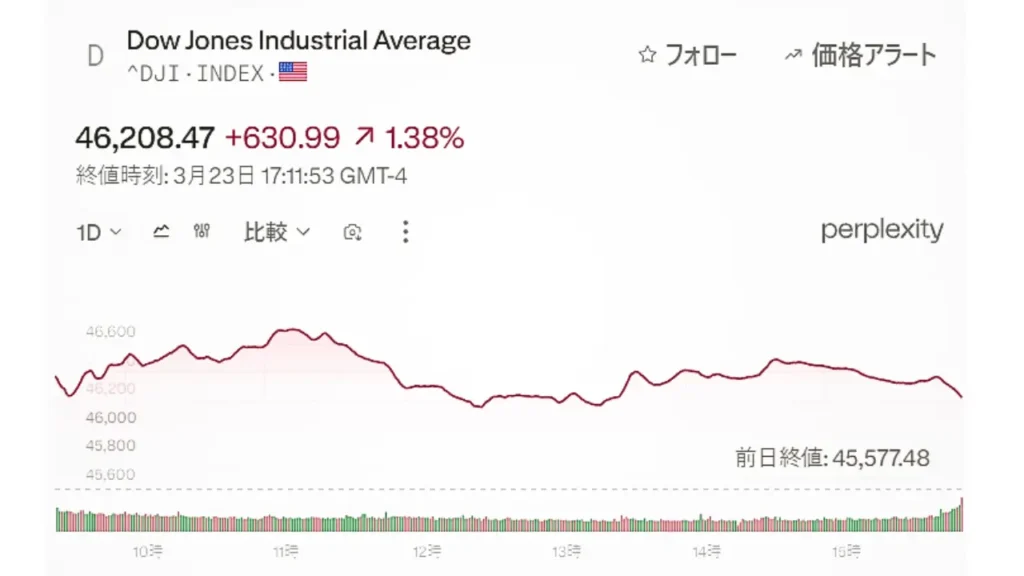Take a chart snapshot with camera icon
1024x576 pixels.
tap(352, 233)
